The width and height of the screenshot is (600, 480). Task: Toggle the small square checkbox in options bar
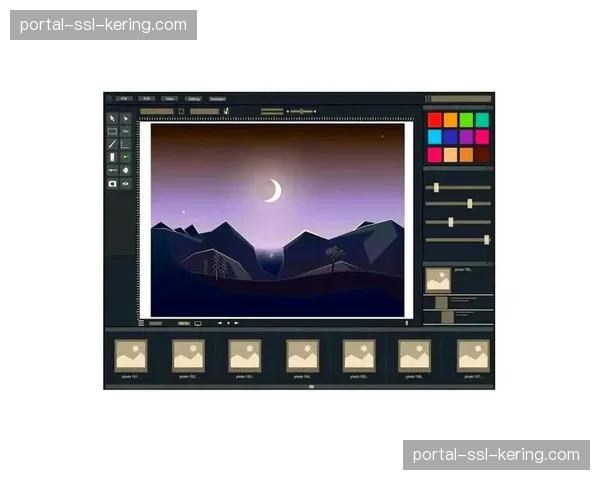point(181,111)
